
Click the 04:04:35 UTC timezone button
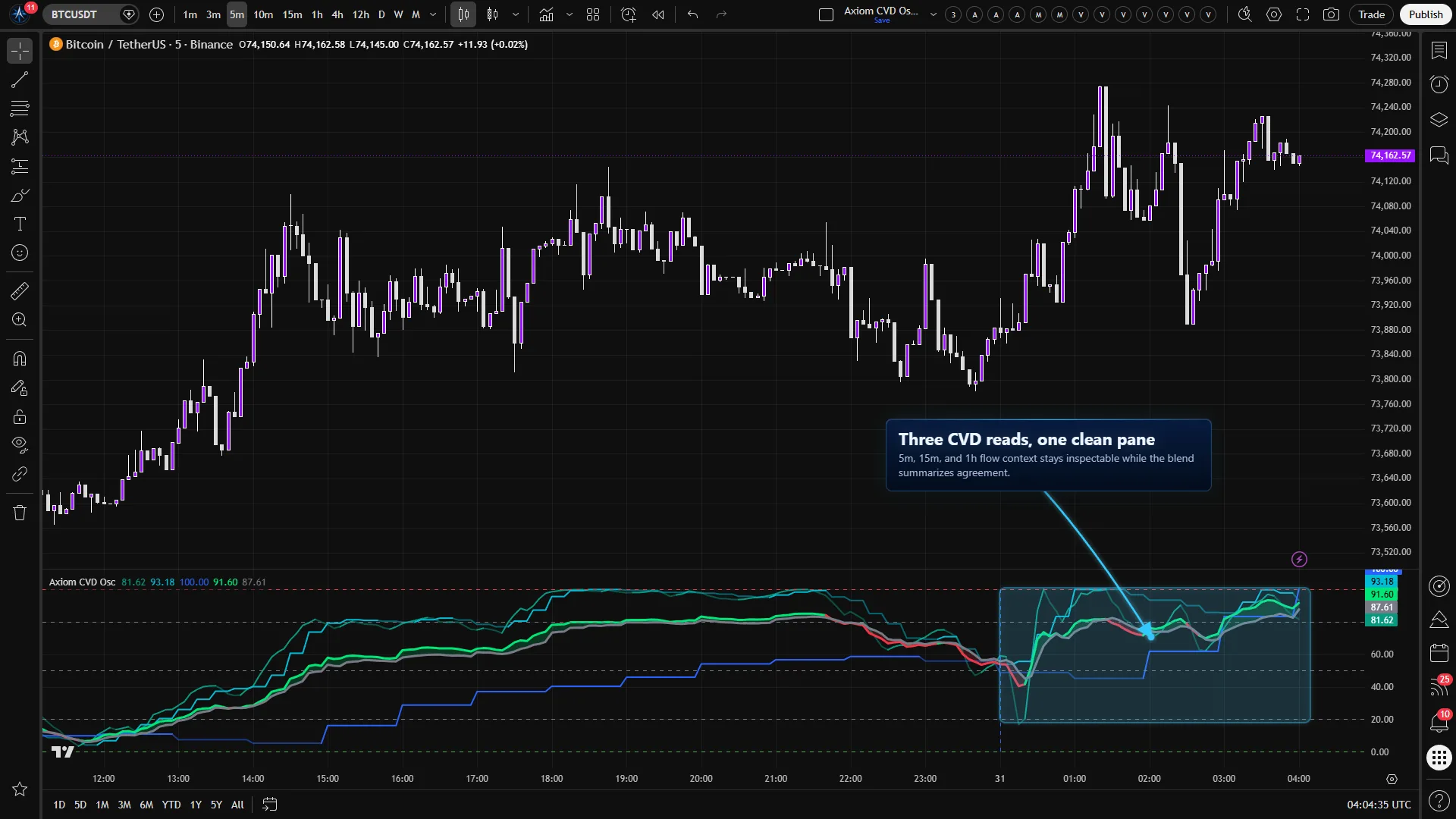[x=1379, y=805]
